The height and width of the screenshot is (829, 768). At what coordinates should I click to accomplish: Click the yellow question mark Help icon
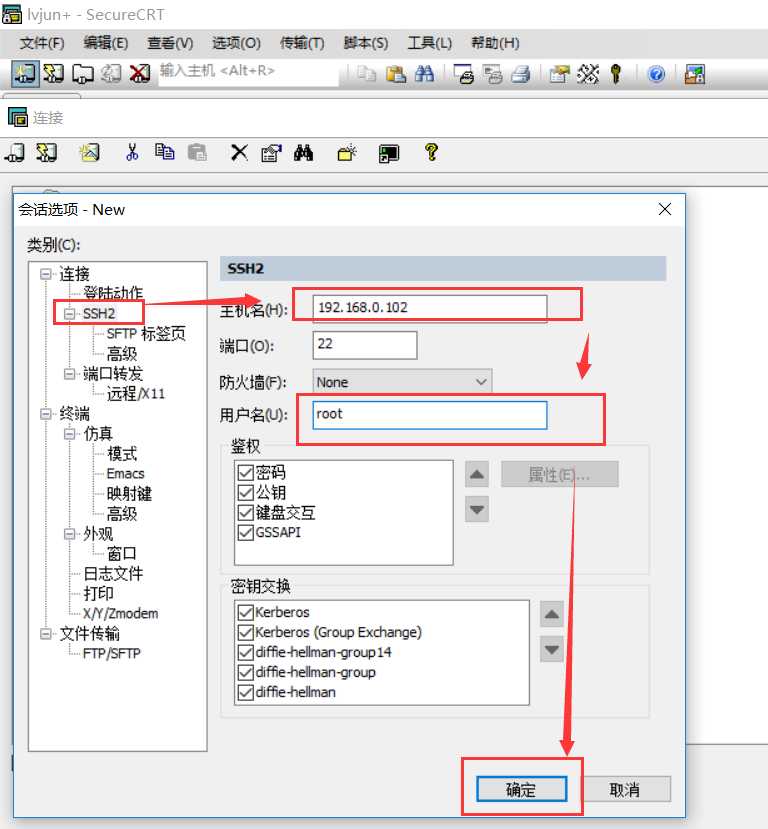tap(431, 152)
